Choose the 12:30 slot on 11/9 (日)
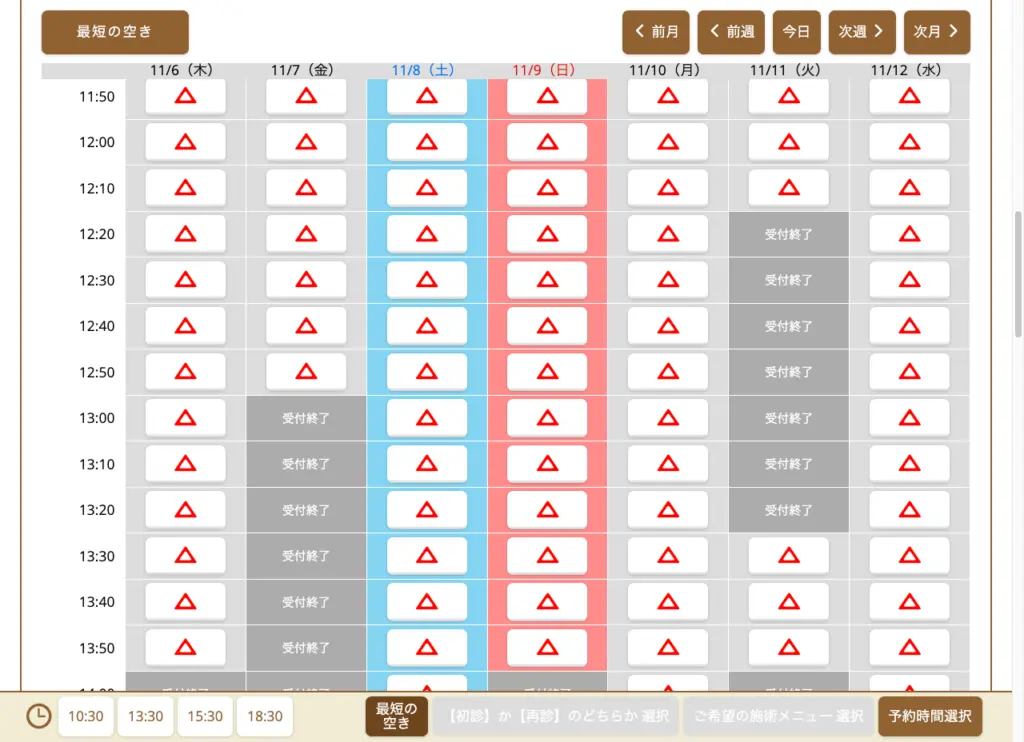The width and height of the screenshot is (1024, 742). 547,280
